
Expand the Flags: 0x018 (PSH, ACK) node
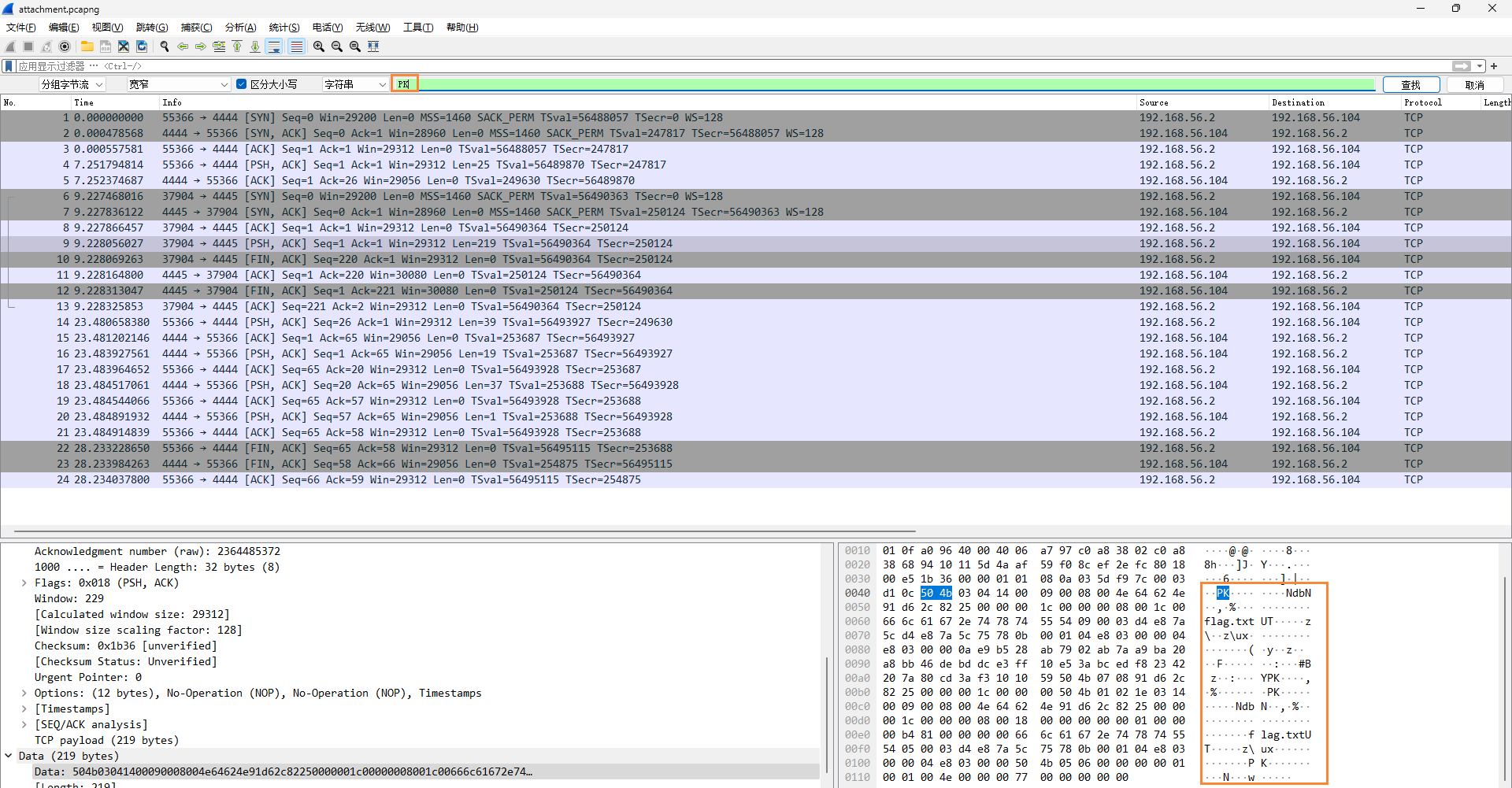[x=24, y=583]
